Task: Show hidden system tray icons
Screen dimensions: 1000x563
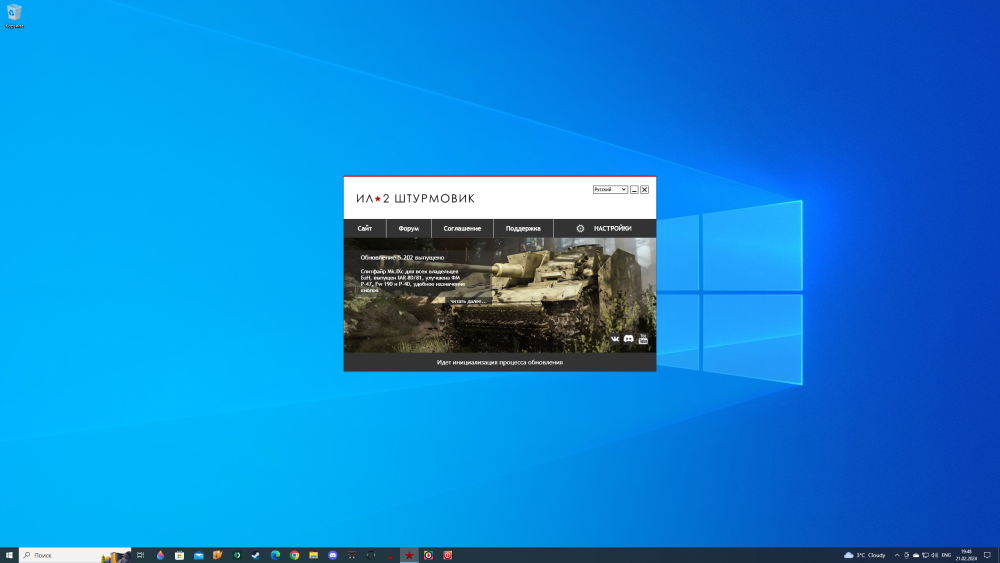Action: 897,555
